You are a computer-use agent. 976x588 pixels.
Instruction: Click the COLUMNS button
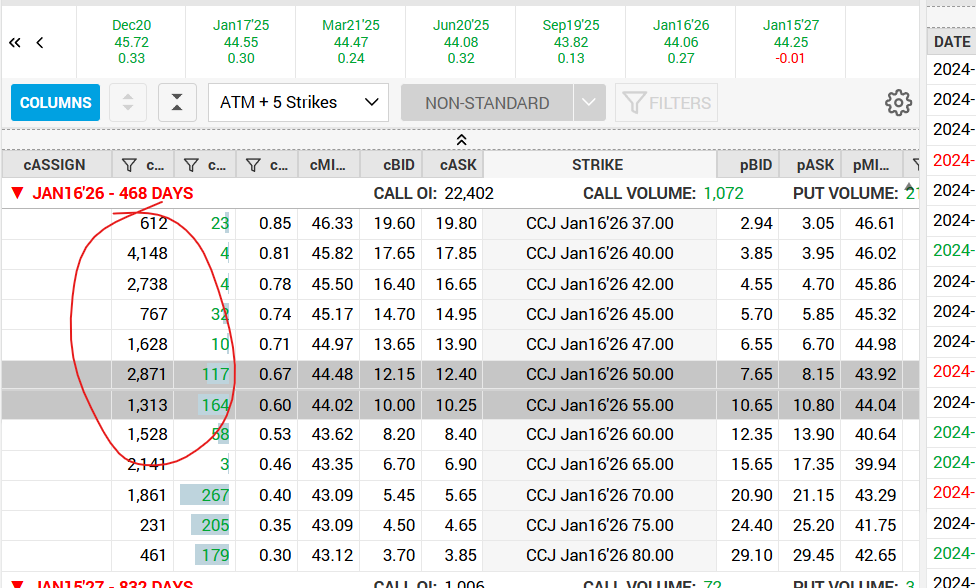(x=55, y=103)
